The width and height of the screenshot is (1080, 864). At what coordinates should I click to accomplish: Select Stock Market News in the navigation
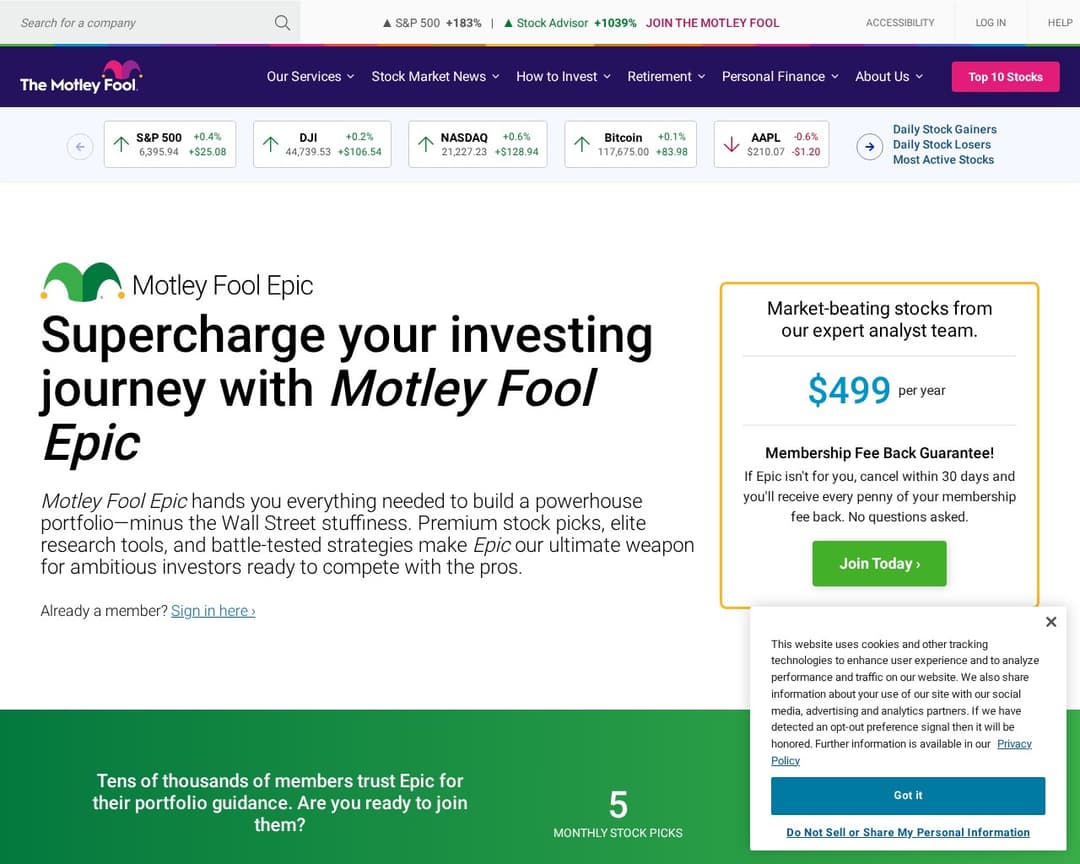tap(429, 76)
